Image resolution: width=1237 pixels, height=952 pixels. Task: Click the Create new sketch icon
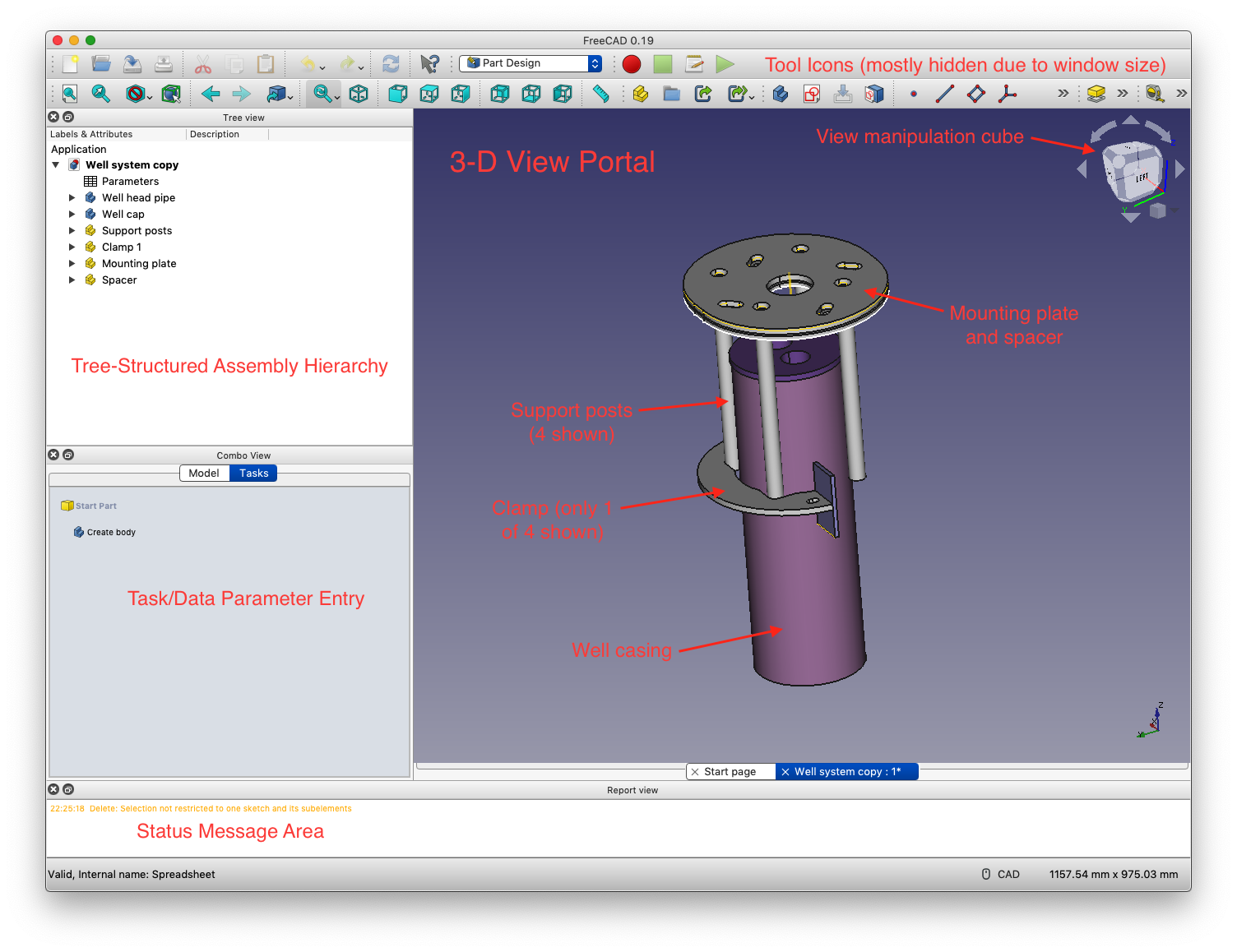(x=812, y=94)
